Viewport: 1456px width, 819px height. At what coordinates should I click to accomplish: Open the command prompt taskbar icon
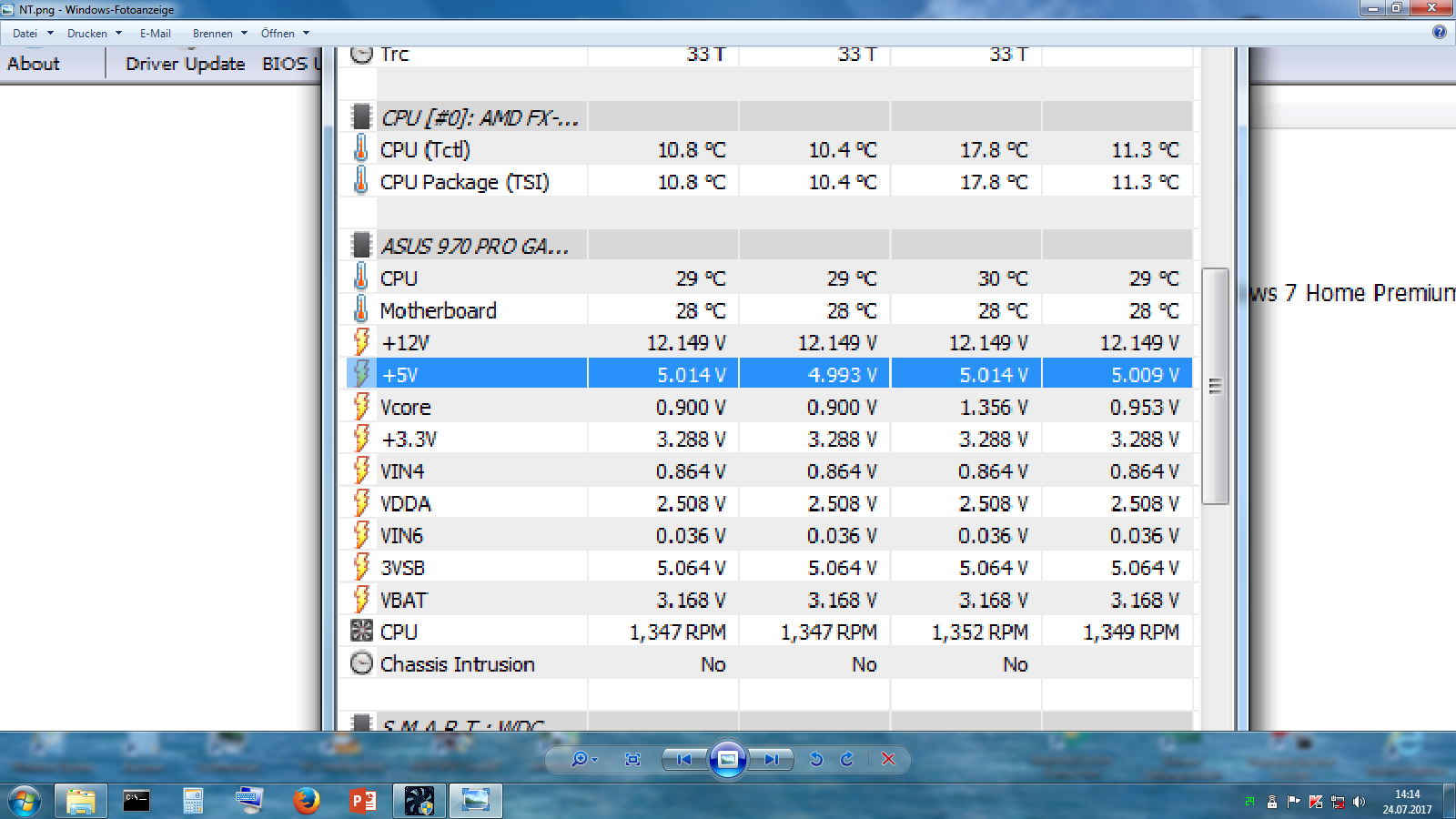pyautogui.click(x=136, y=801)
